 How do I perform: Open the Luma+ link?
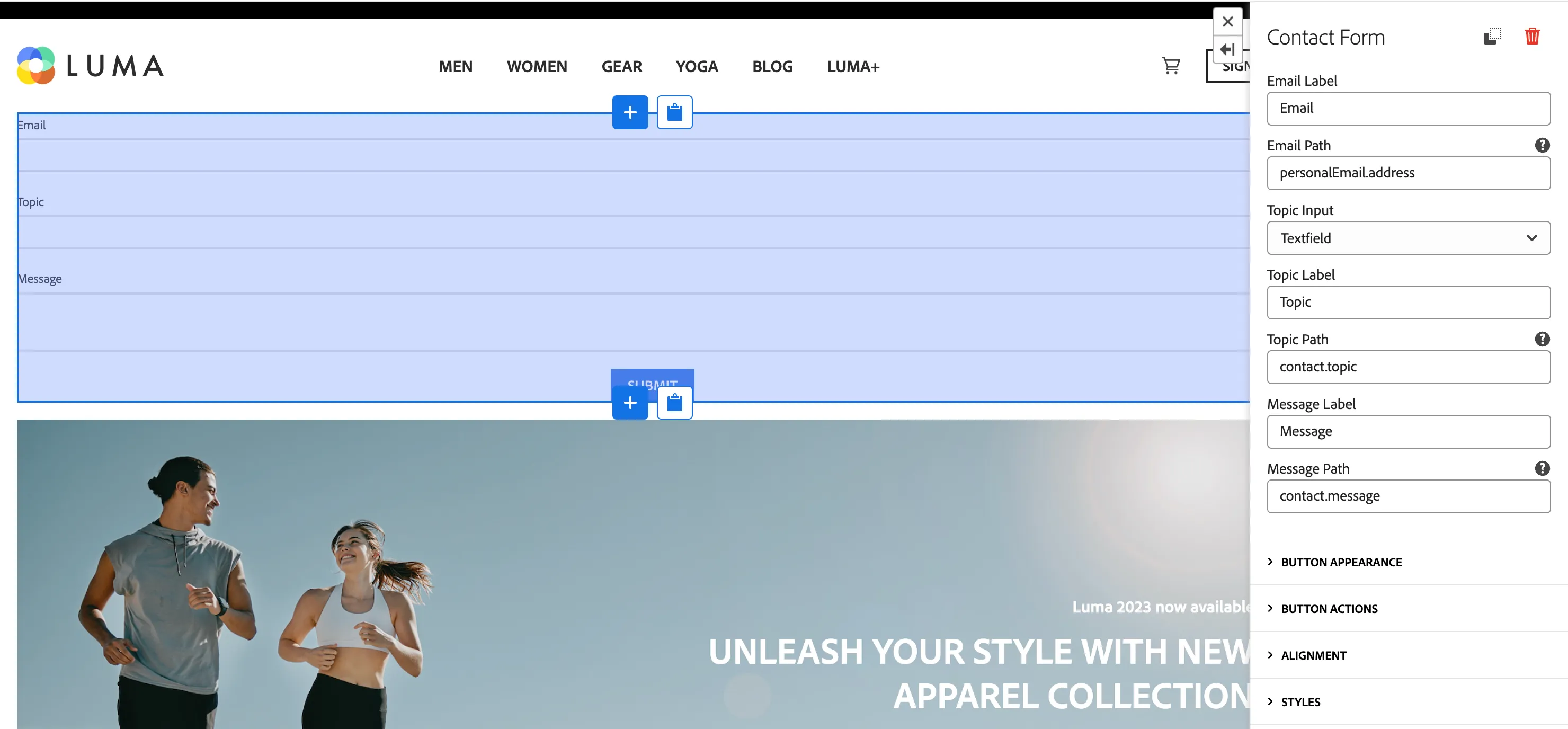click(x=853, y=66)
